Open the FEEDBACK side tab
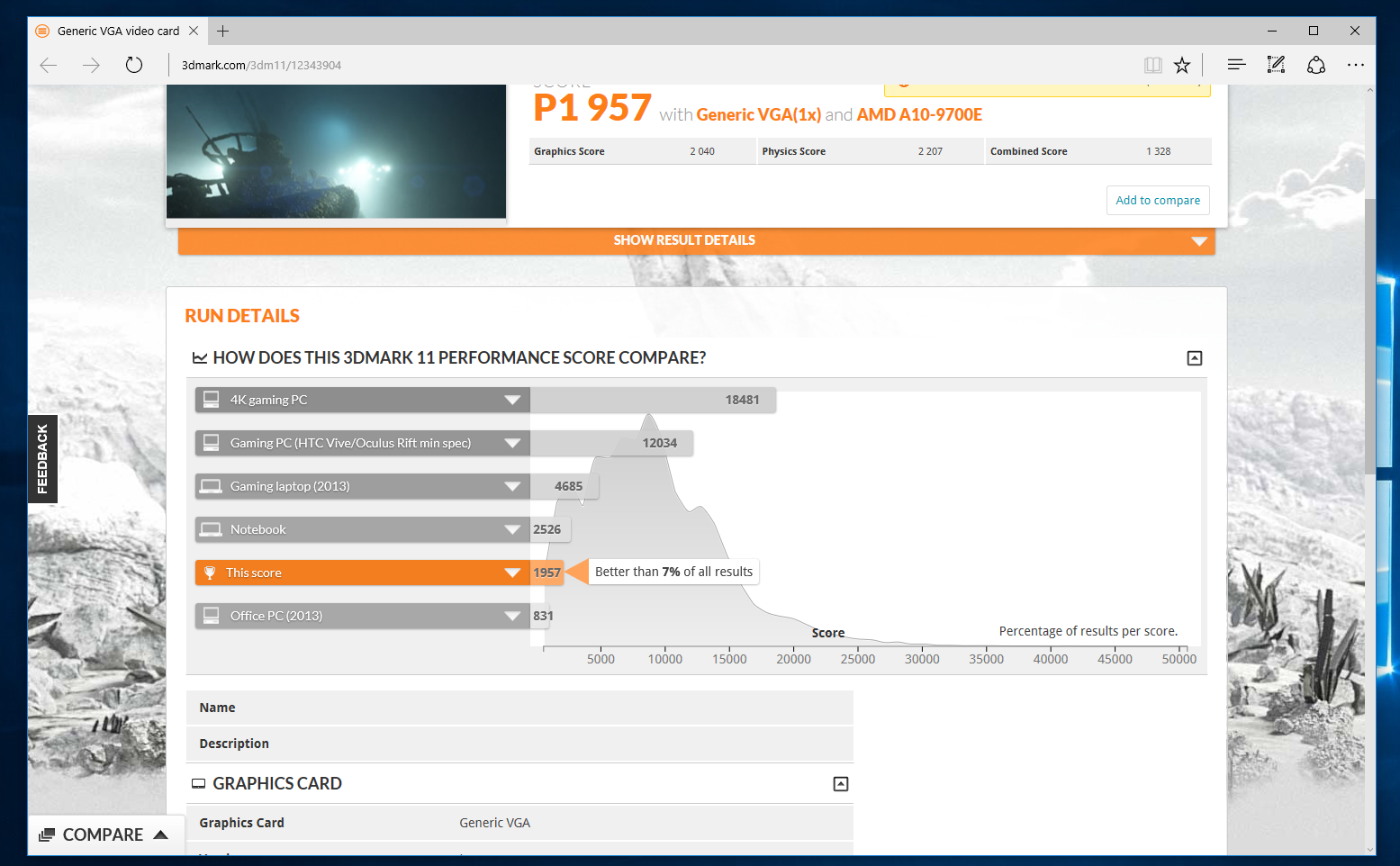The image size is (1400, 866). 42,459
